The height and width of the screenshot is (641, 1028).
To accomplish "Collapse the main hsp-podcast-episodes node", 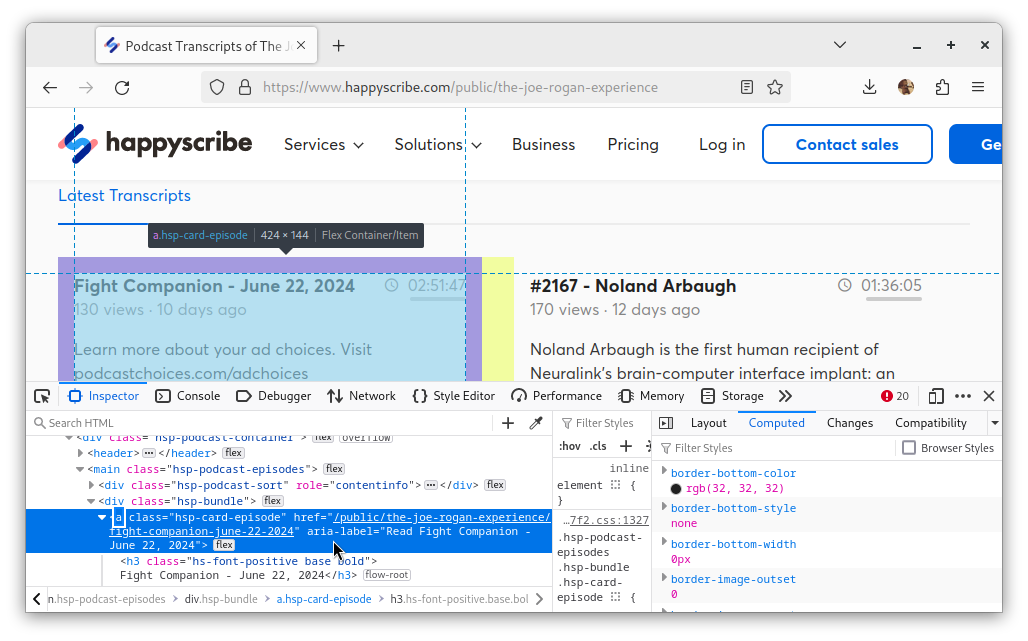I will pyautogui.click(x=80, y=469).
